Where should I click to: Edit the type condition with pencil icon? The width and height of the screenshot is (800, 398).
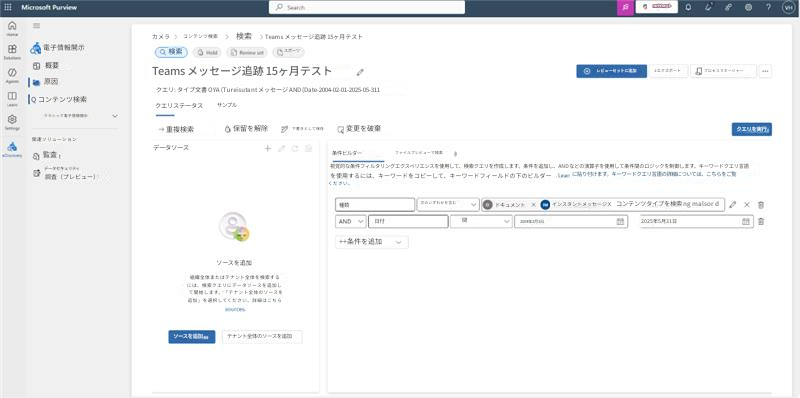(x=733, y=205)
